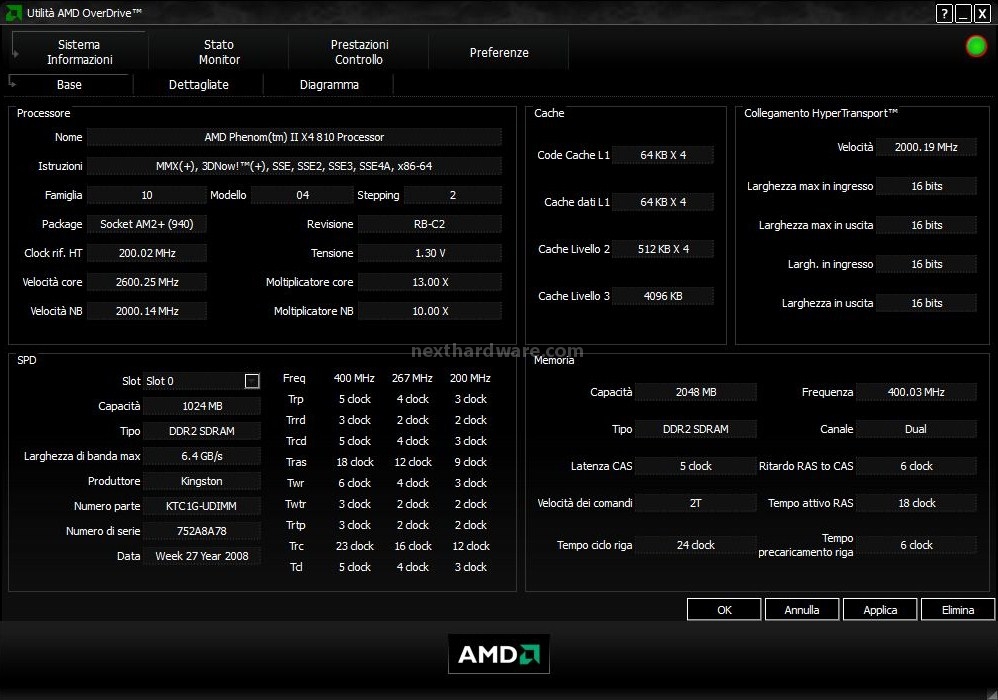Viewport: 998px width, 700px height.
Task: Click the Larghezza max in ingresso value
Action: [926, 186]
